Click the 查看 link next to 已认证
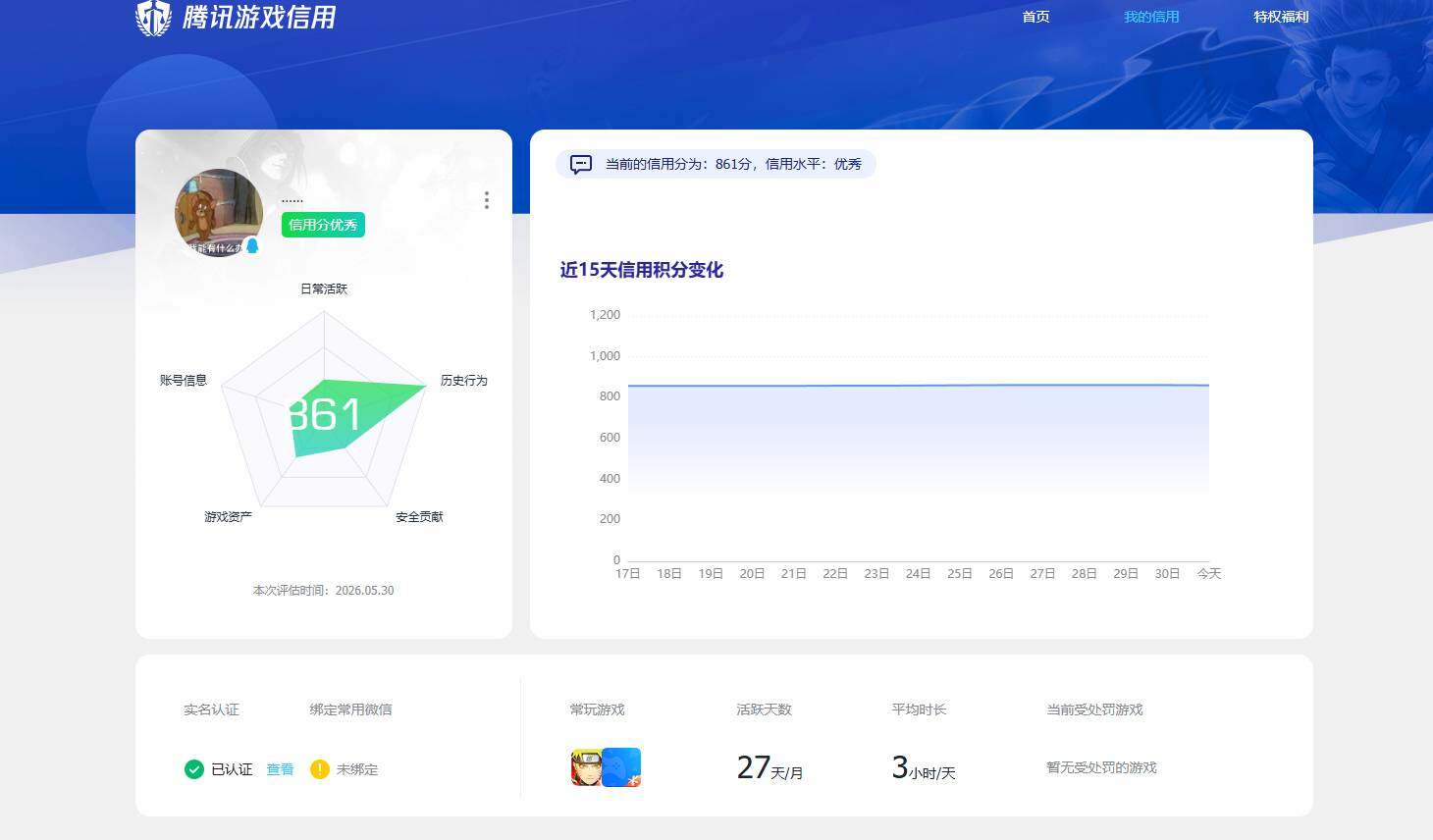The height and width of the screenshot is (840, 1433). point(280,769)
